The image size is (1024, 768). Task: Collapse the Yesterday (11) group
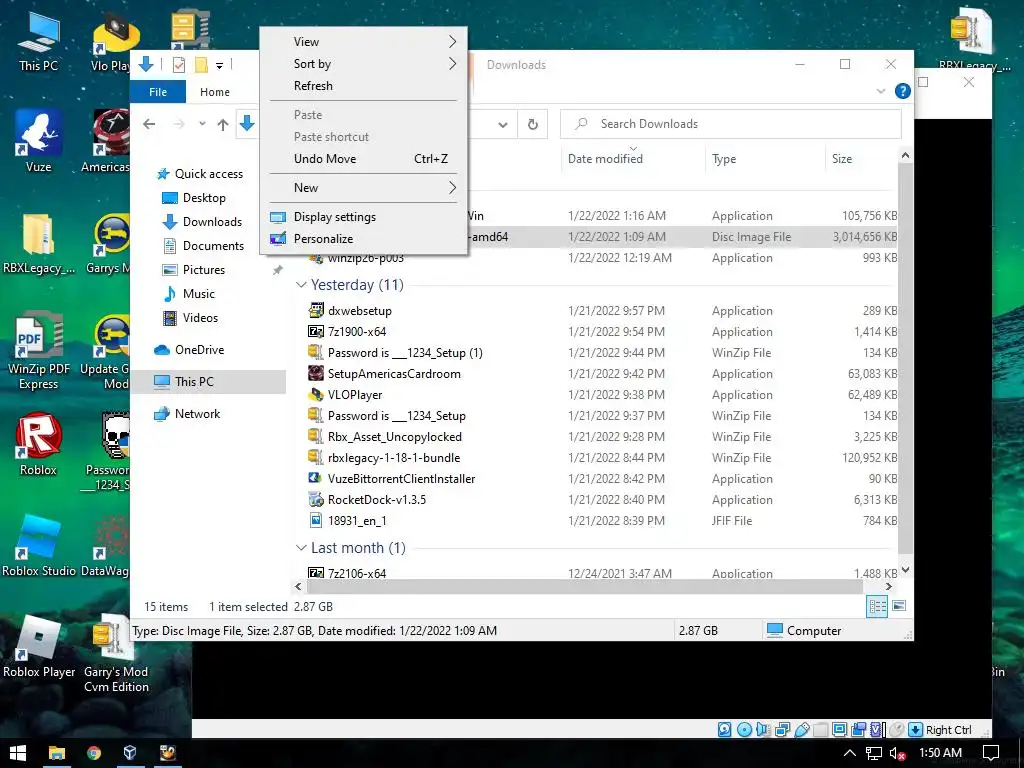pos(301,285)
